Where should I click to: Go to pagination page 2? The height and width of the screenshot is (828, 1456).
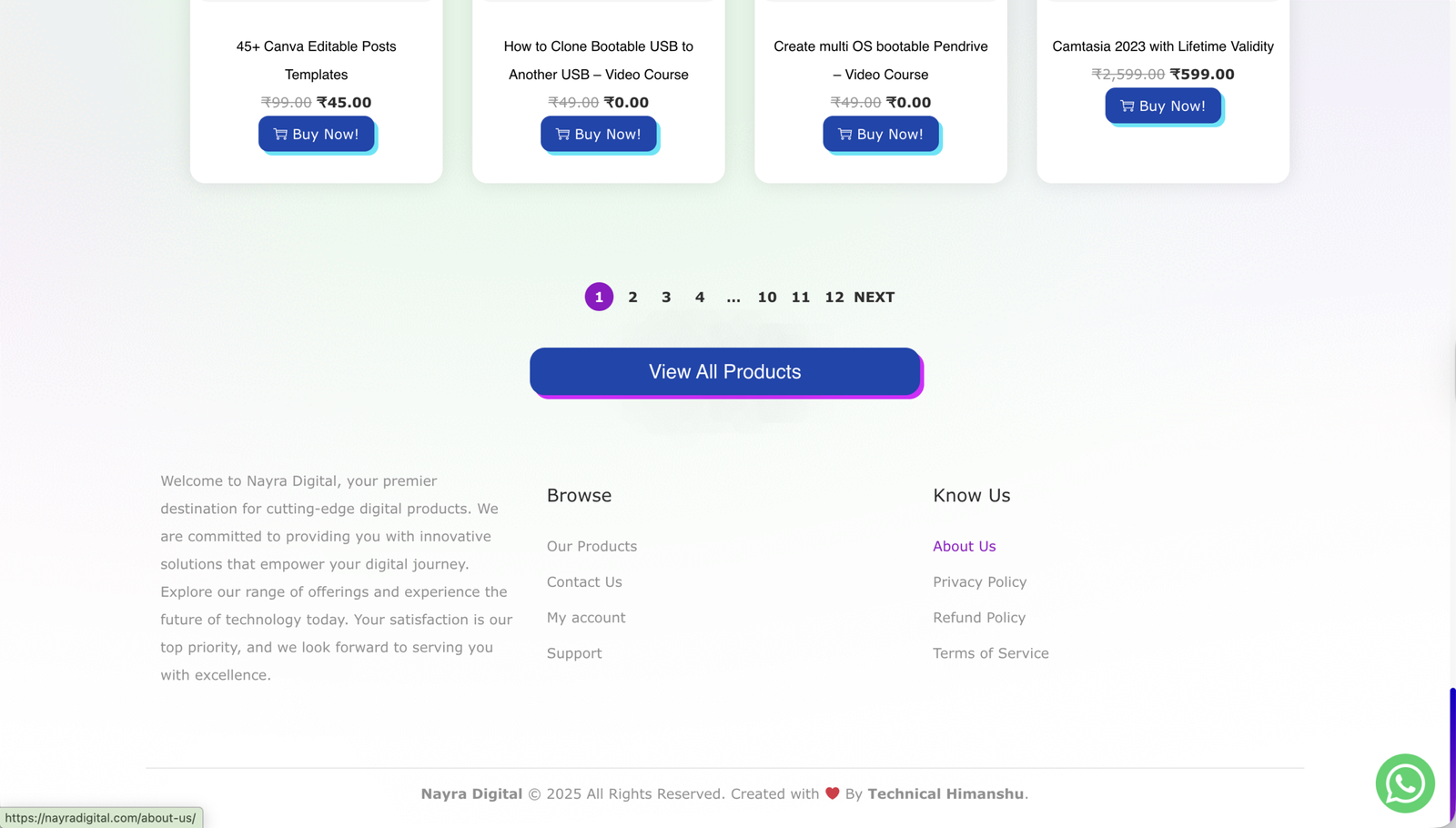point(632,298)
